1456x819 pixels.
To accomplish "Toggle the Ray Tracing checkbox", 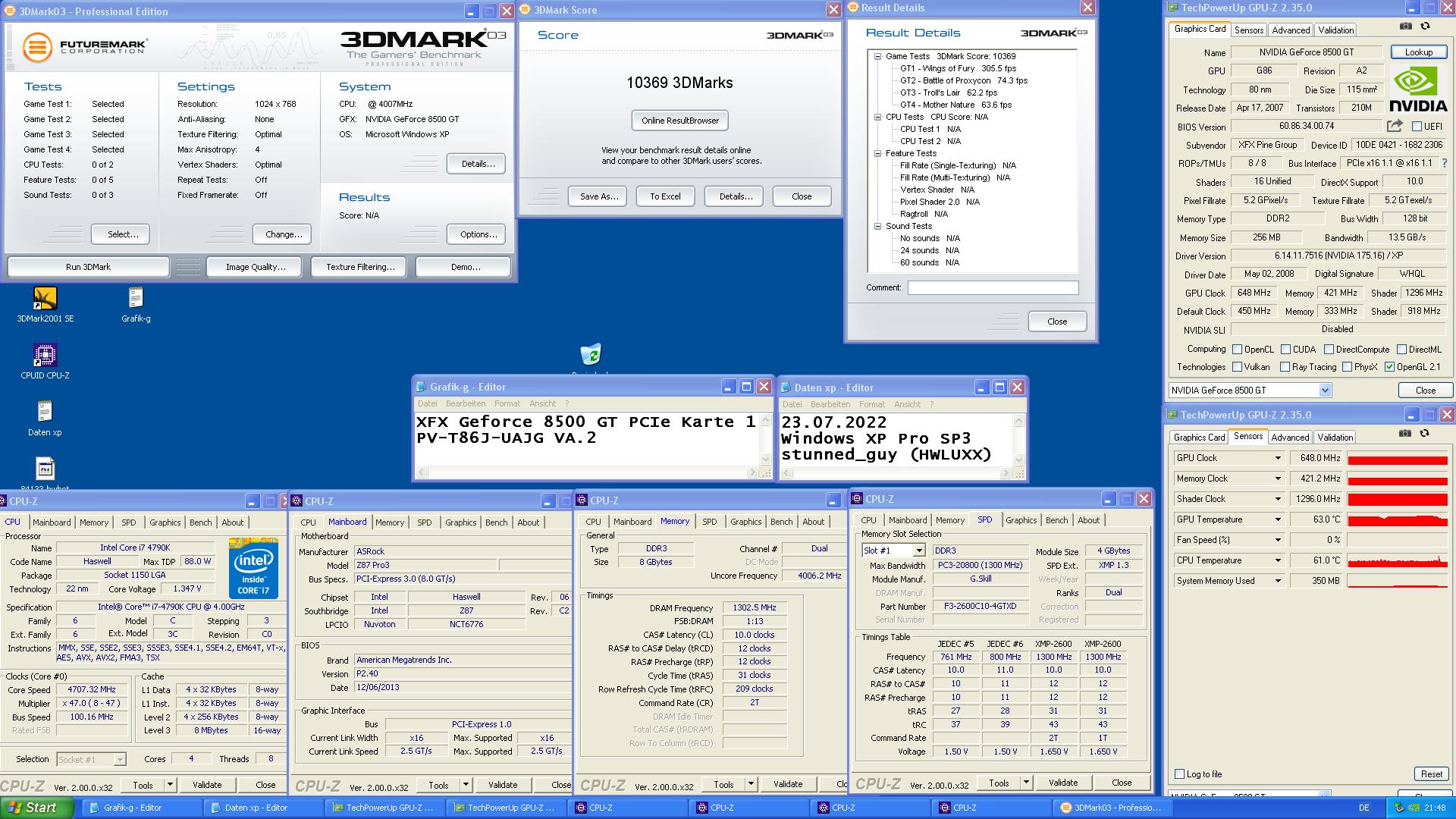I will coord(1285,367).
